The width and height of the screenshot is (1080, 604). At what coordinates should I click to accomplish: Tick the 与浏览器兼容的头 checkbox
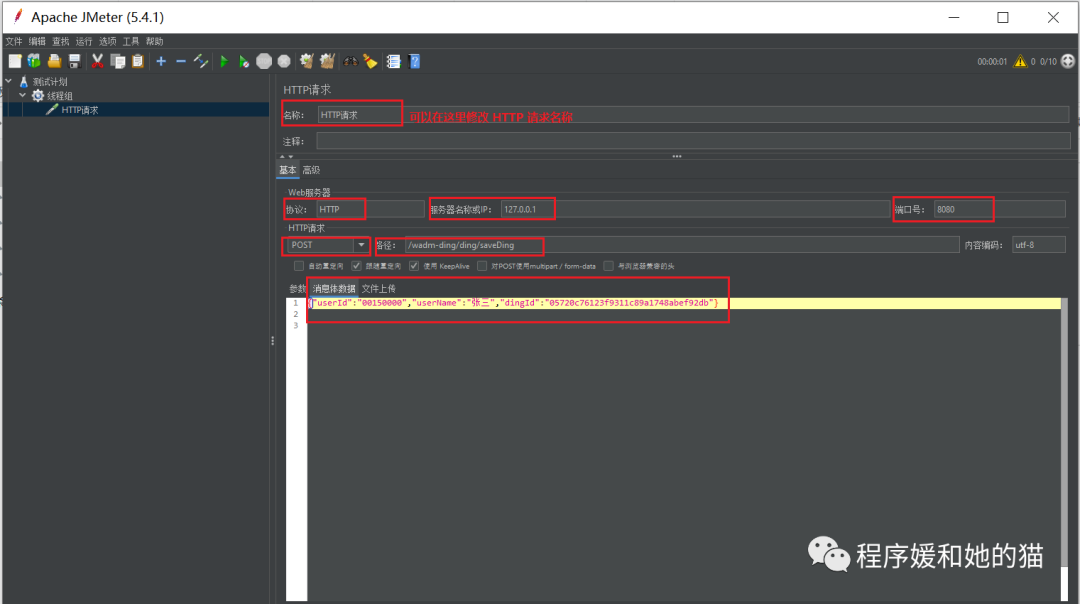608,266
